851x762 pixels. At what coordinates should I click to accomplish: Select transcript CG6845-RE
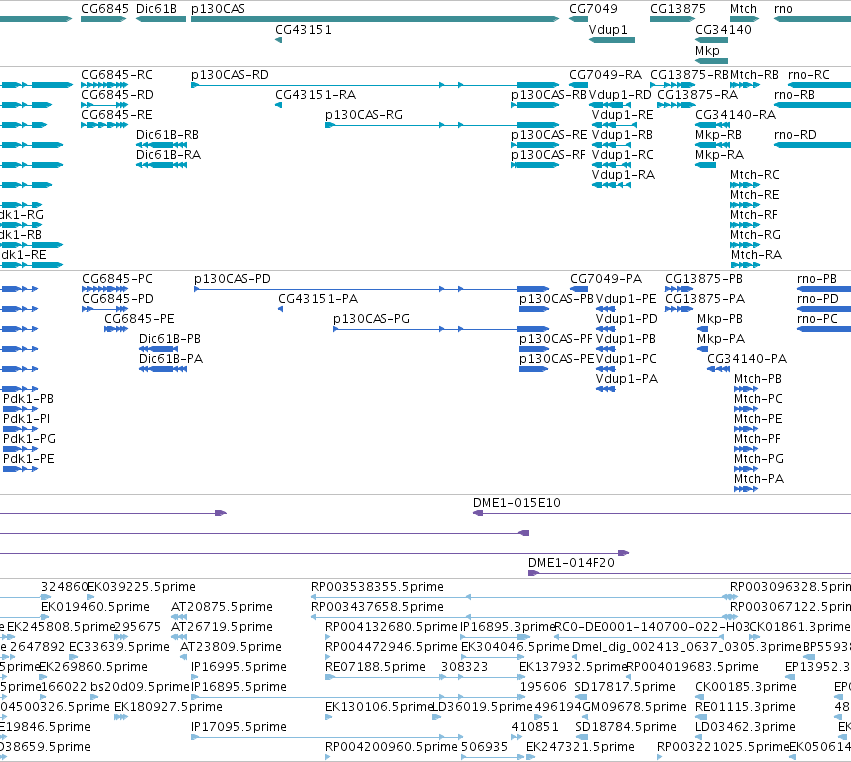click(x=117, y=115)
